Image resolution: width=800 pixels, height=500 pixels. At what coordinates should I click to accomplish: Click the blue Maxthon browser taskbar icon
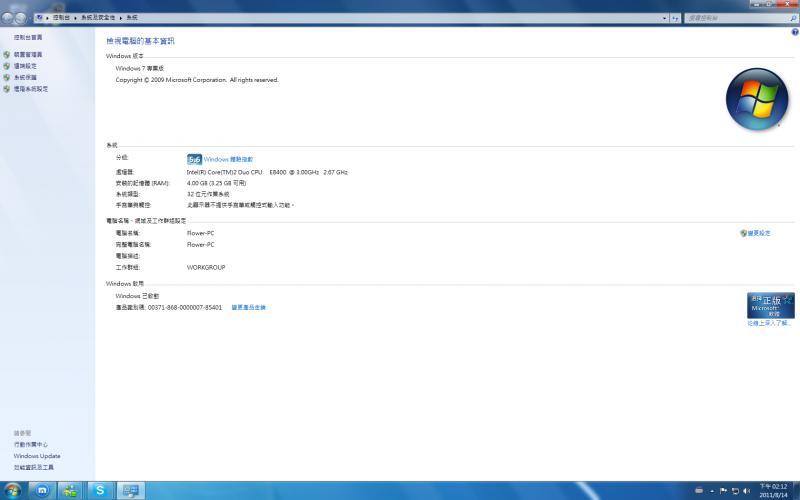[41, 490]
